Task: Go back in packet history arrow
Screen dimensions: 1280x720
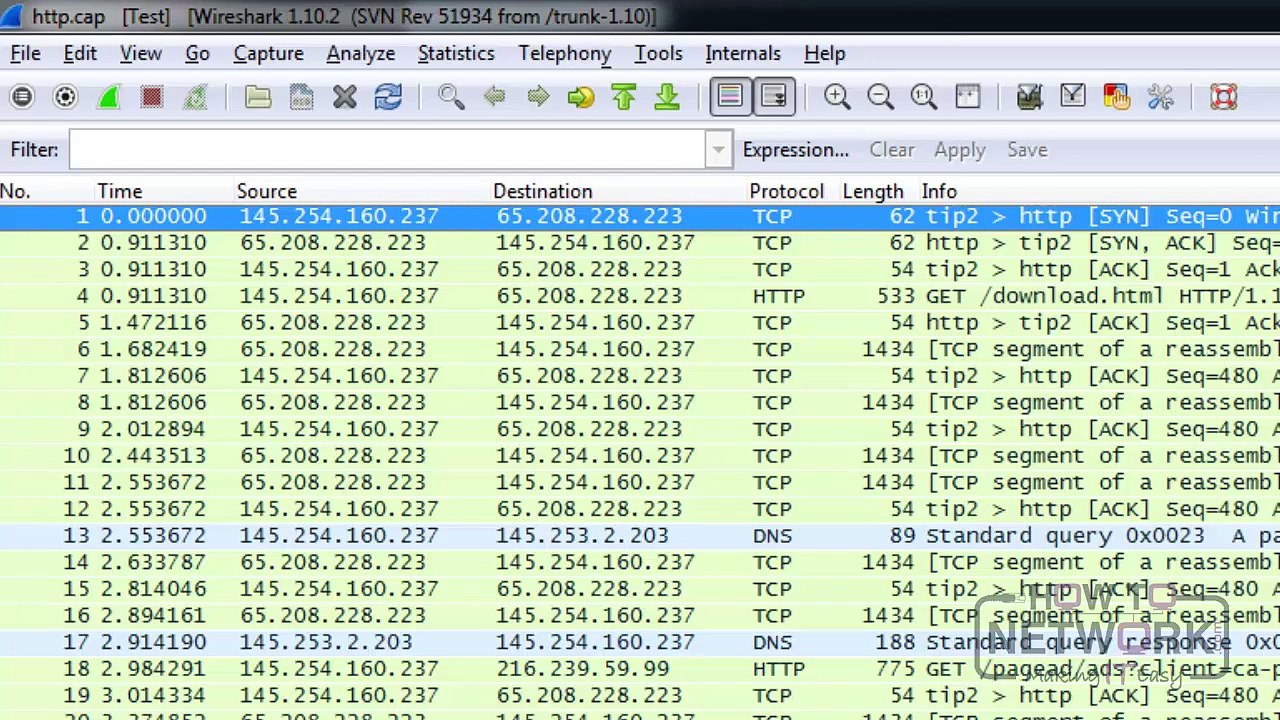Action: click(x=494, y=97)
